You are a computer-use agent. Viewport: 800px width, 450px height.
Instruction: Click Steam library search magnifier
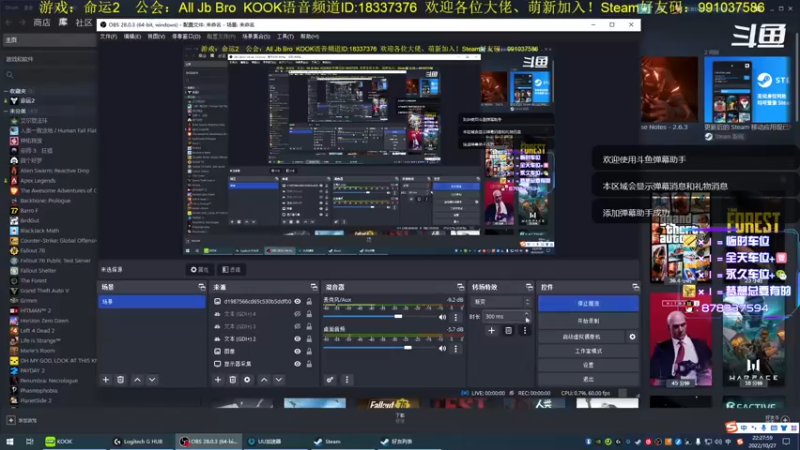10,75
